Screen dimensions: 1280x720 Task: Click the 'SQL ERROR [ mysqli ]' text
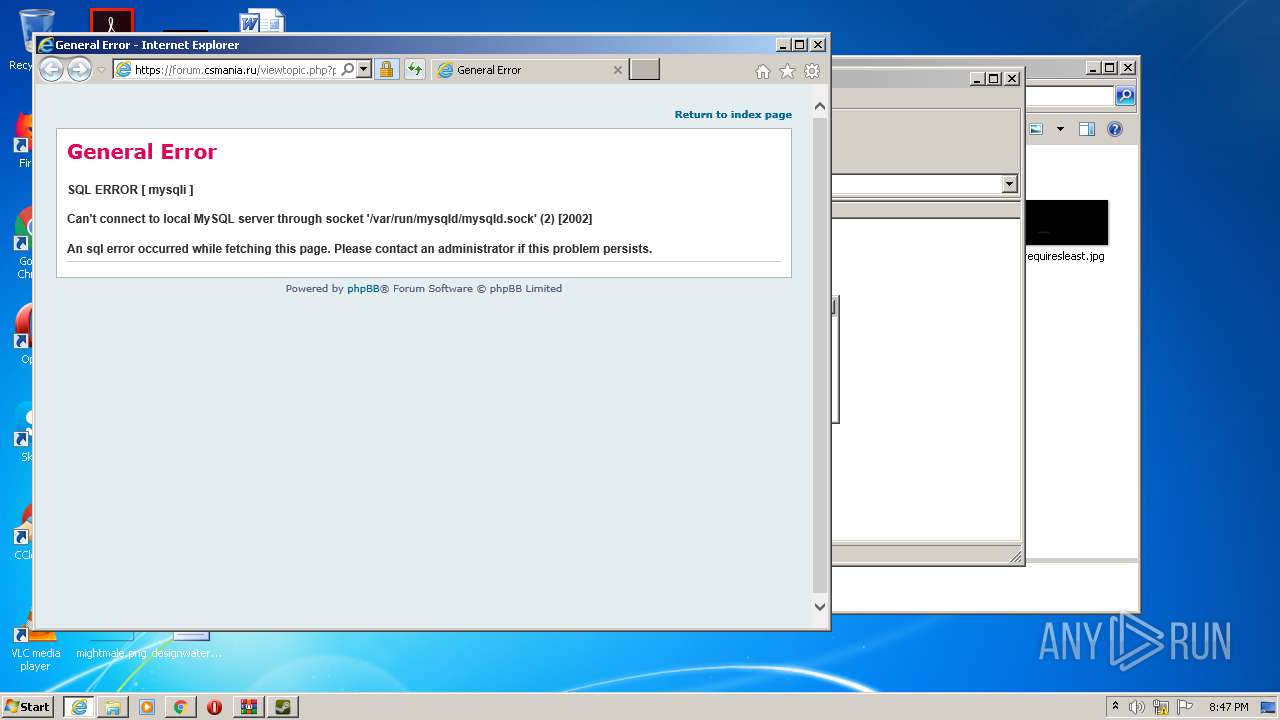(130, 190)
